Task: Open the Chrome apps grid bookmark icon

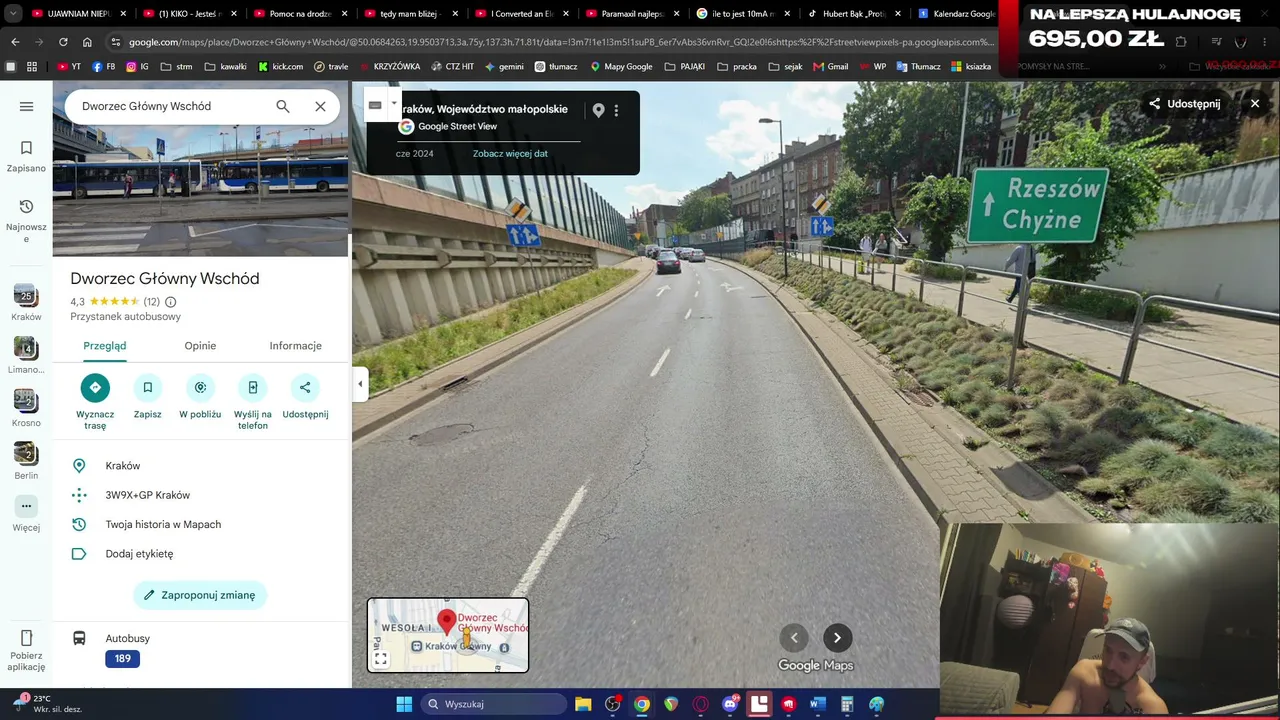Action: 32,67
